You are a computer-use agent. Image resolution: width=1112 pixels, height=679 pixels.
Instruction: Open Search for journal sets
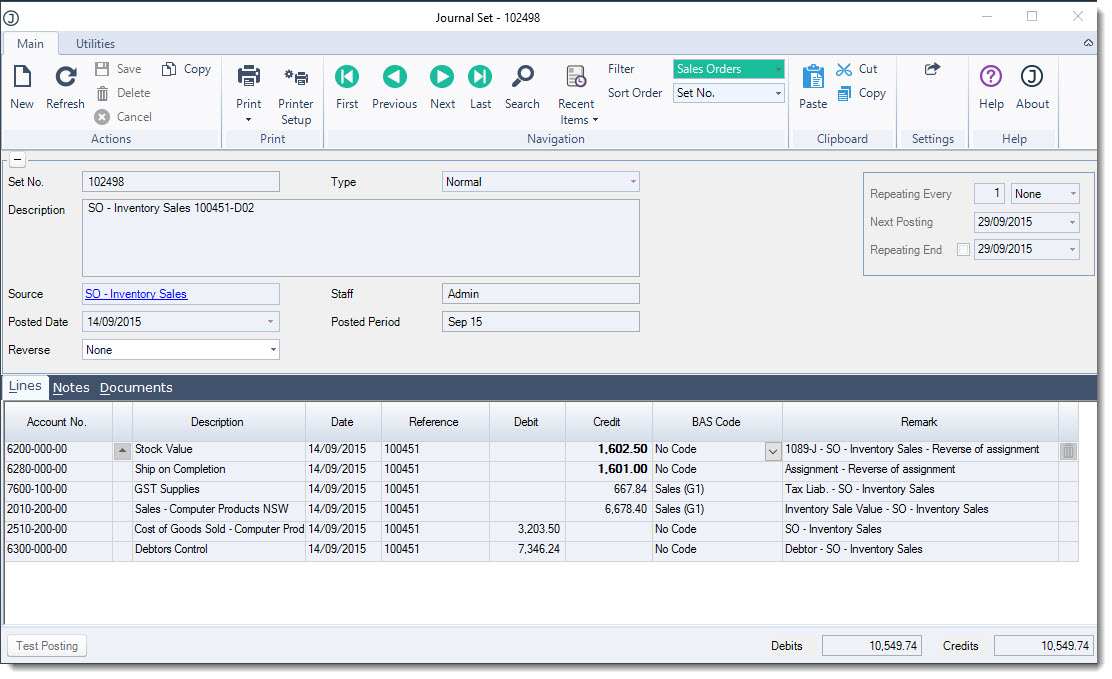pos(522,87)
